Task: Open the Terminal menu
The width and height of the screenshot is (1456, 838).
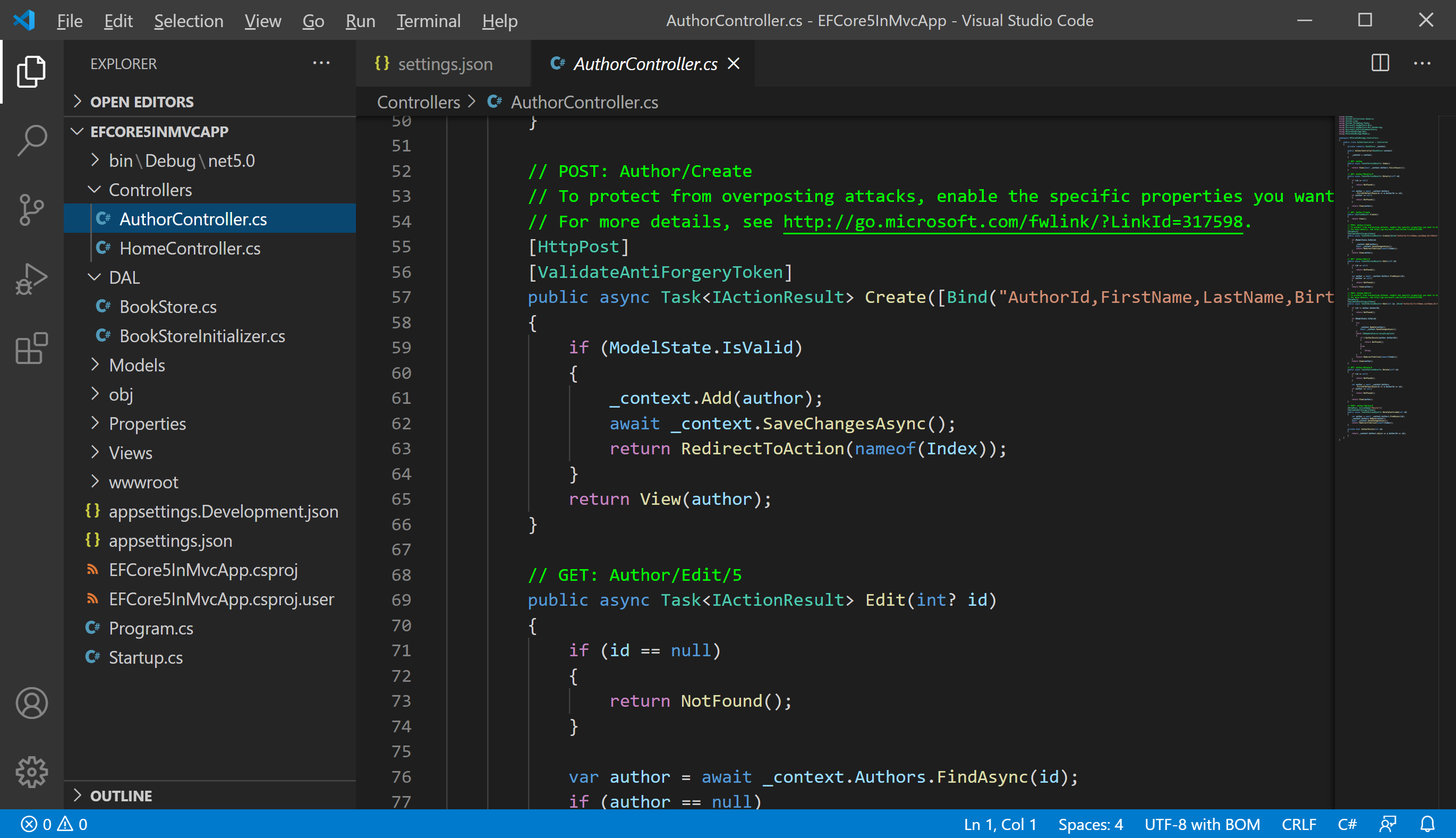Action: point(428,21)
